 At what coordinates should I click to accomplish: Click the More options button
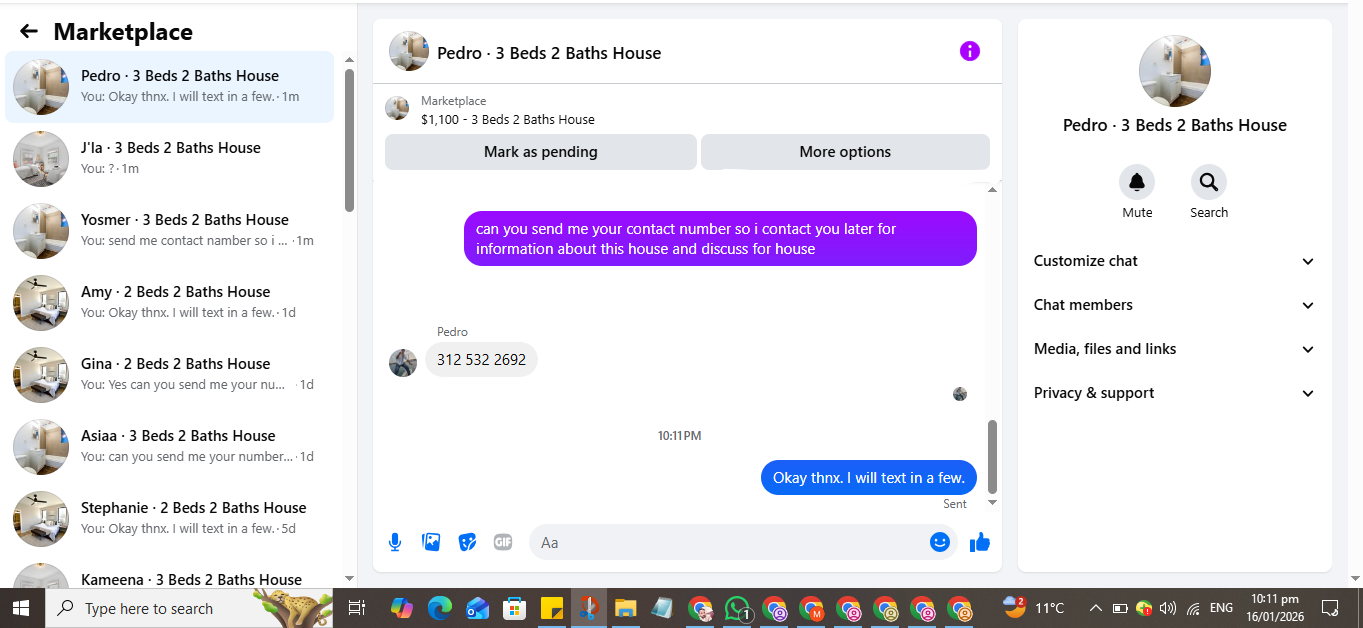pyautogui.click(x=845, y=152)
